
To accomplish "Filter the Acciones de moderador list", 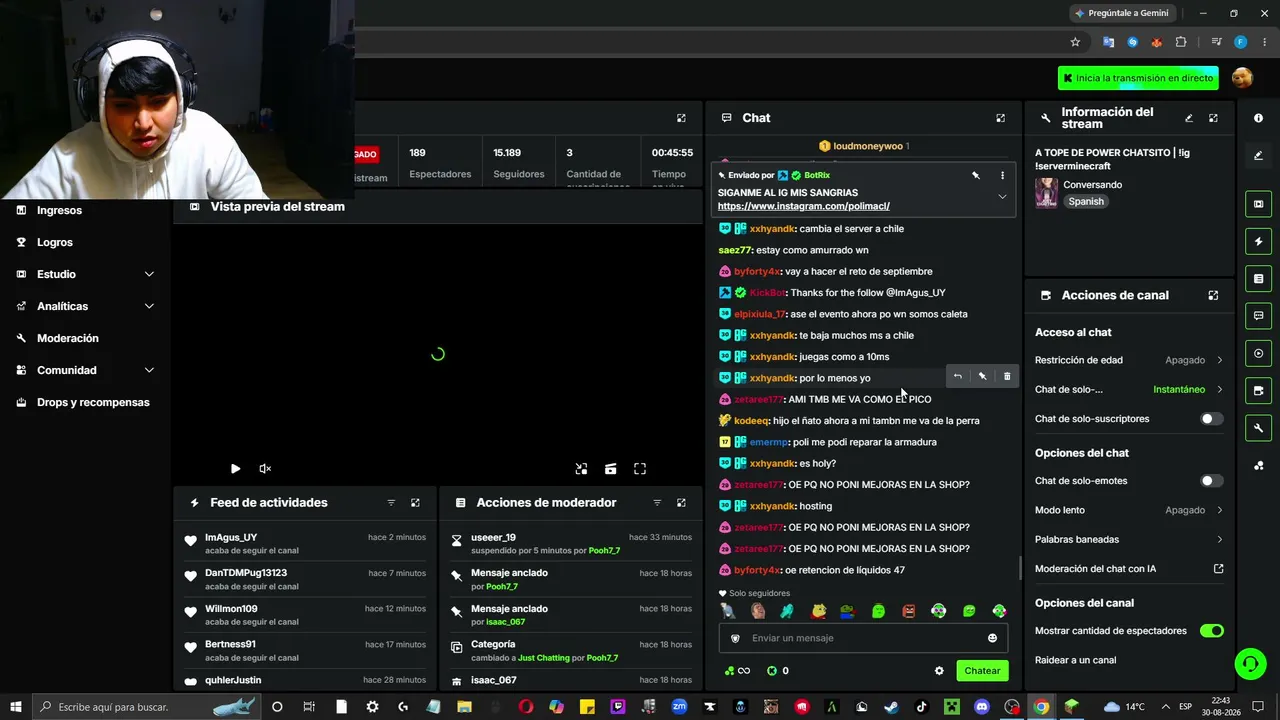I will coord(657,503).
